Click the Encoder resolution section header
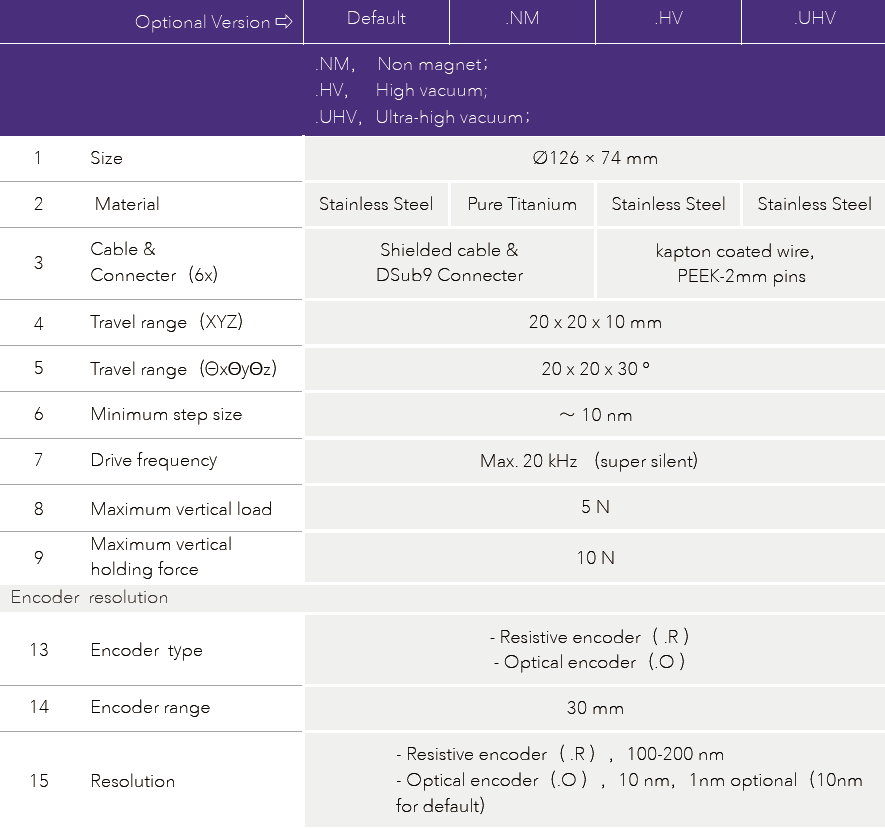 [89, 597]
